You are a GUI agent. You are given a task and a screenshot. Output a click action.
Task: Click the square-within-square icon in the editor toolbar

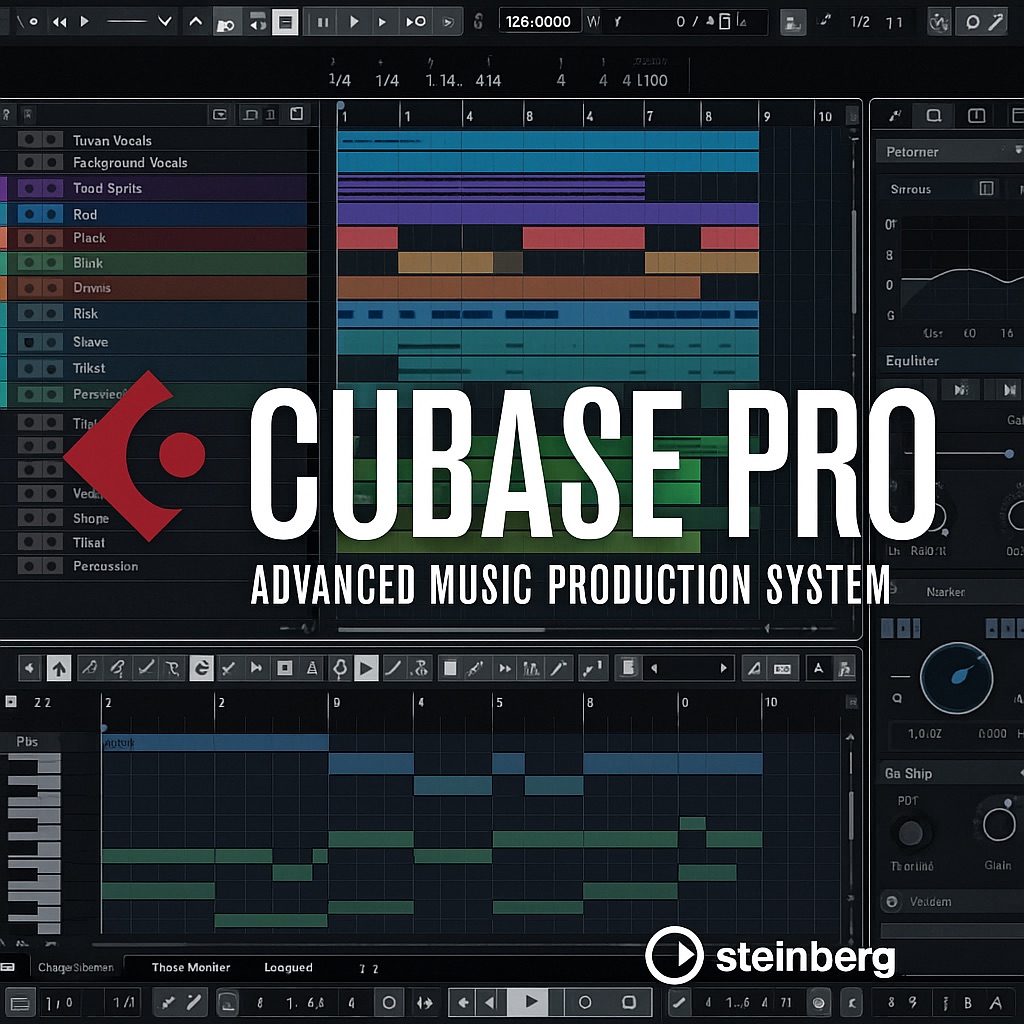[285, 668]
